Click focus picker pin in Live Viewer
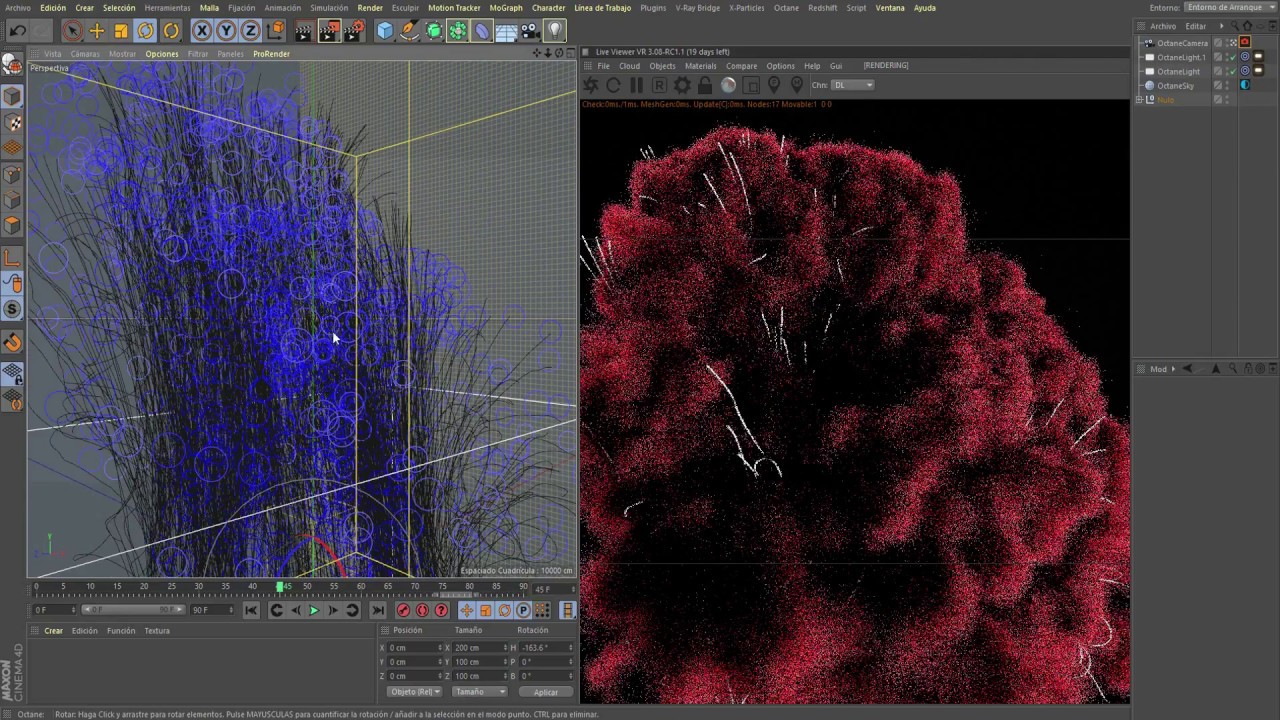This screenshot has width=1280, height=720. [774, 85]
